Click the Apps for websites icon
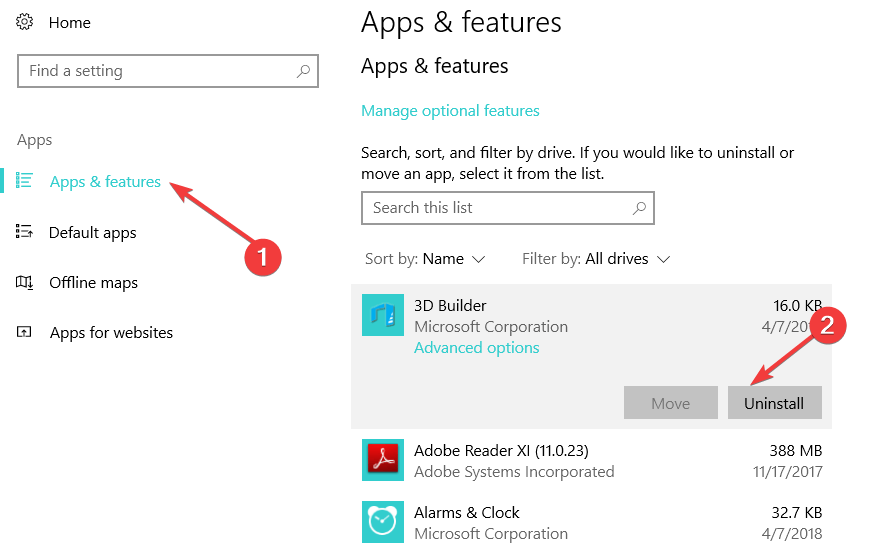The height and width of the screenshot is (556, 870). [x=25, y=332]
